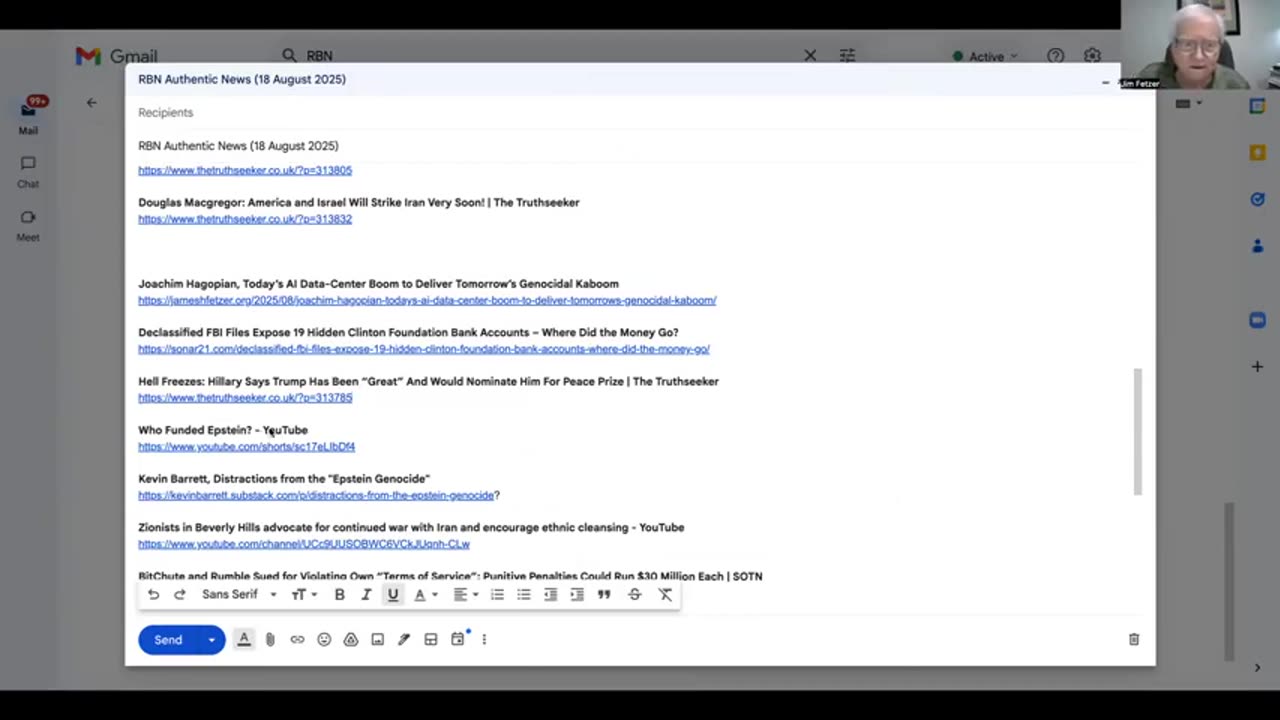The image size is (1280, 720).
Task: Redo the last edit in compose toolbar
Action: click(x=180, y=594)
